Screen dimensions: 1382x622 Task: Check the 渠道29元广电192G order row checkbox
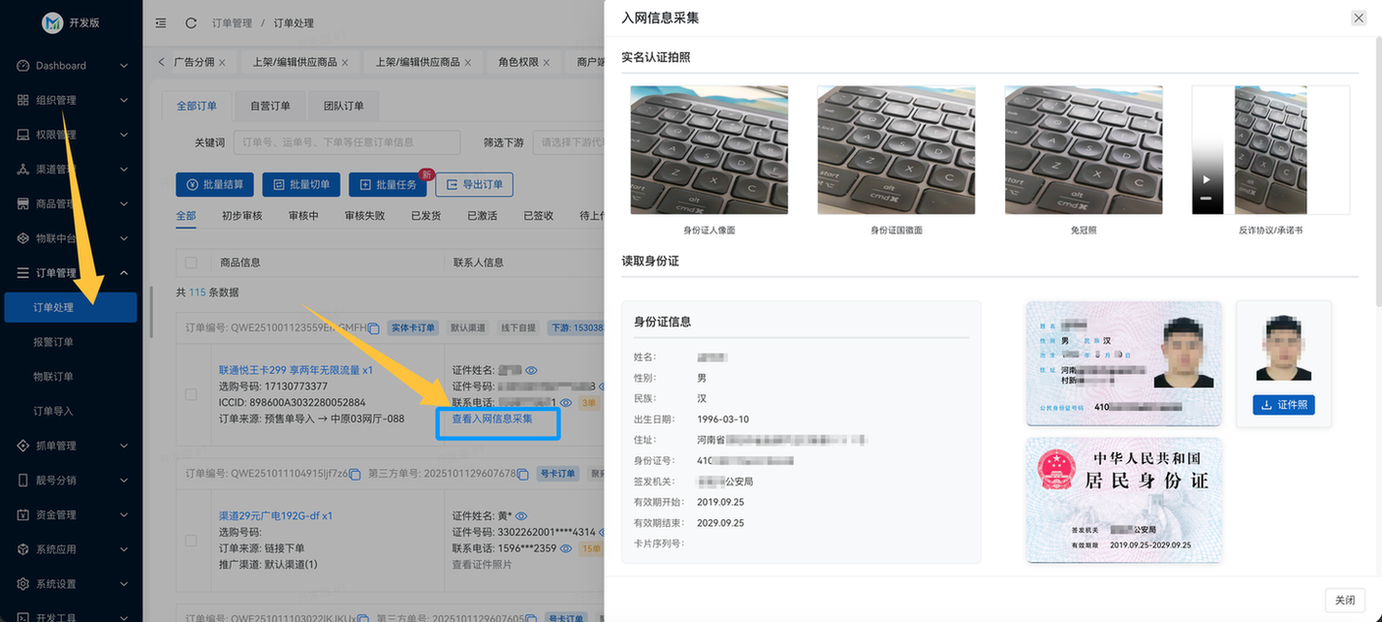click(x=191, y=540)
